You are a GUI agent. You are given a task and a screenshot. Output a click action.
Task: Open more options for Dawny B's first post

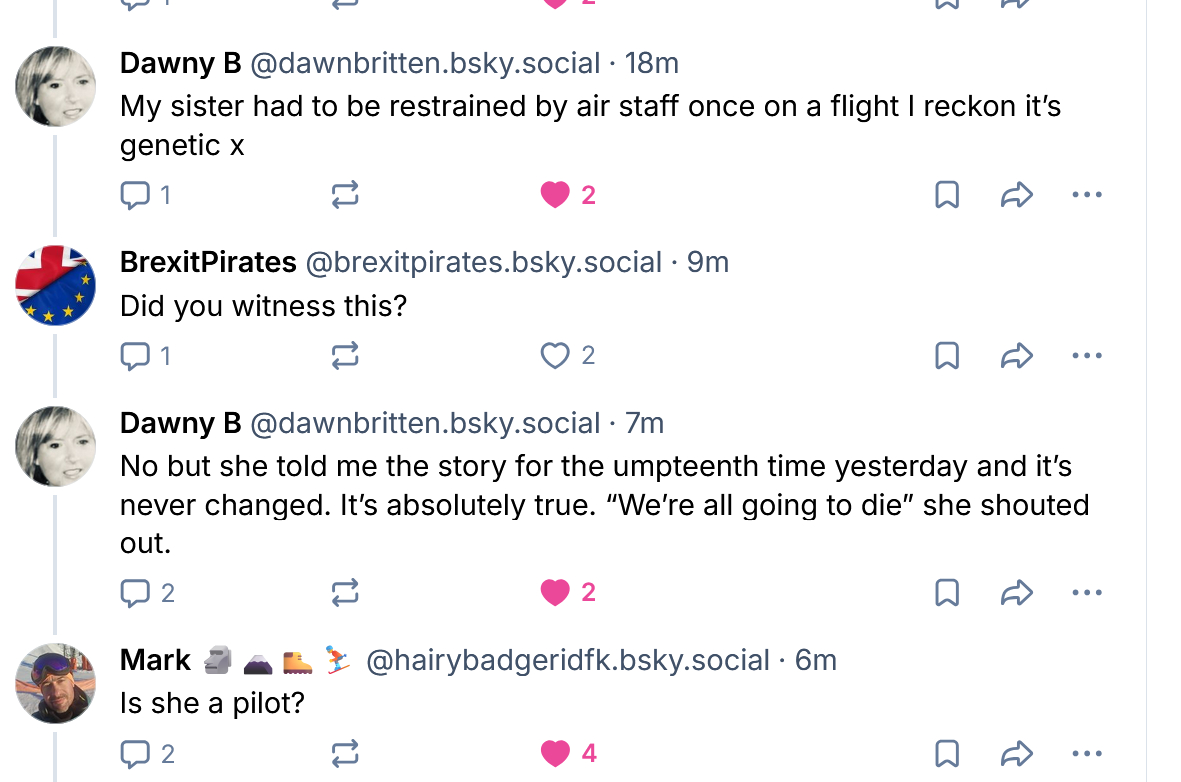[x=1086, y=195]
